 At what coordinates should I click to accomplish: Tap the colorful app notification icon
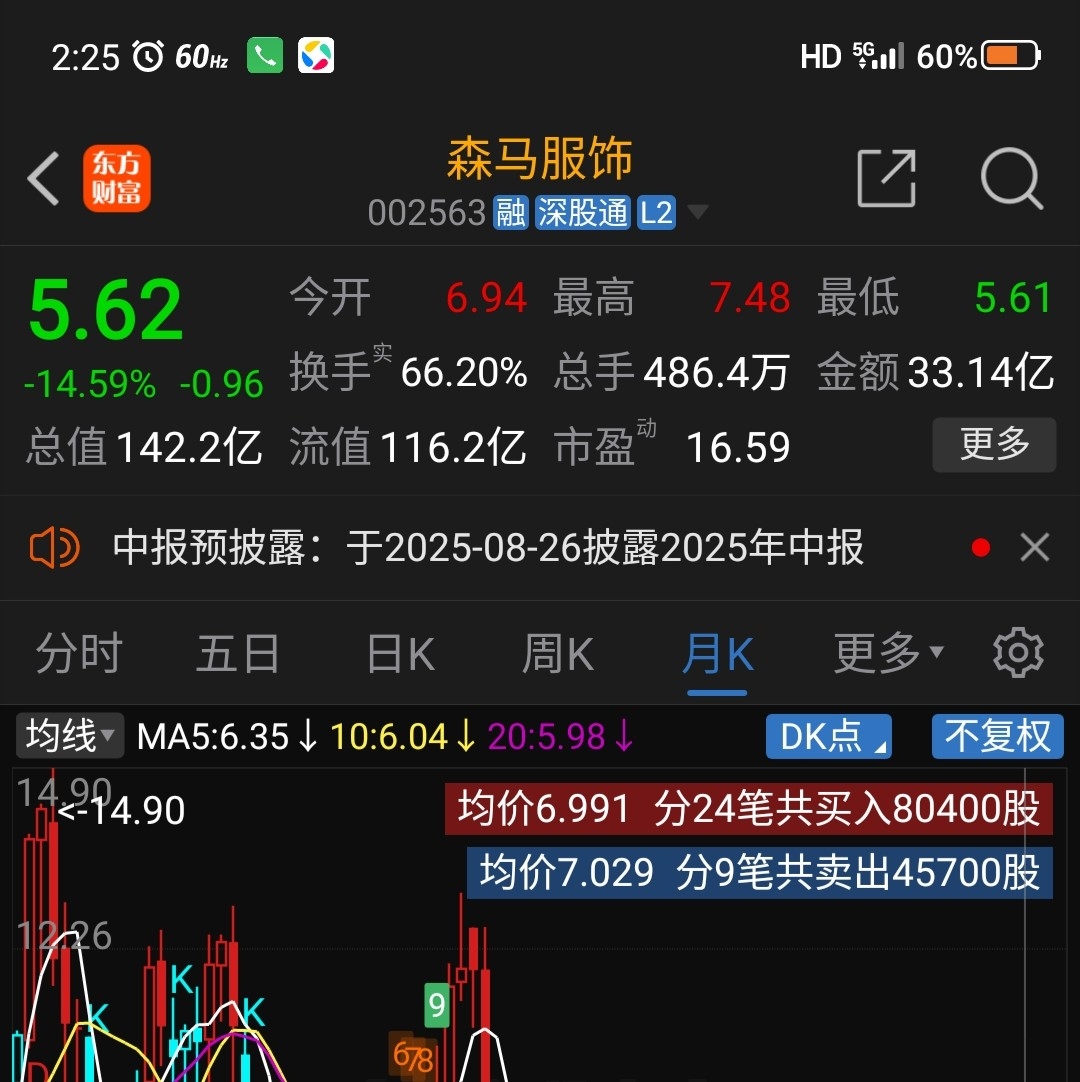pos(316,55)
